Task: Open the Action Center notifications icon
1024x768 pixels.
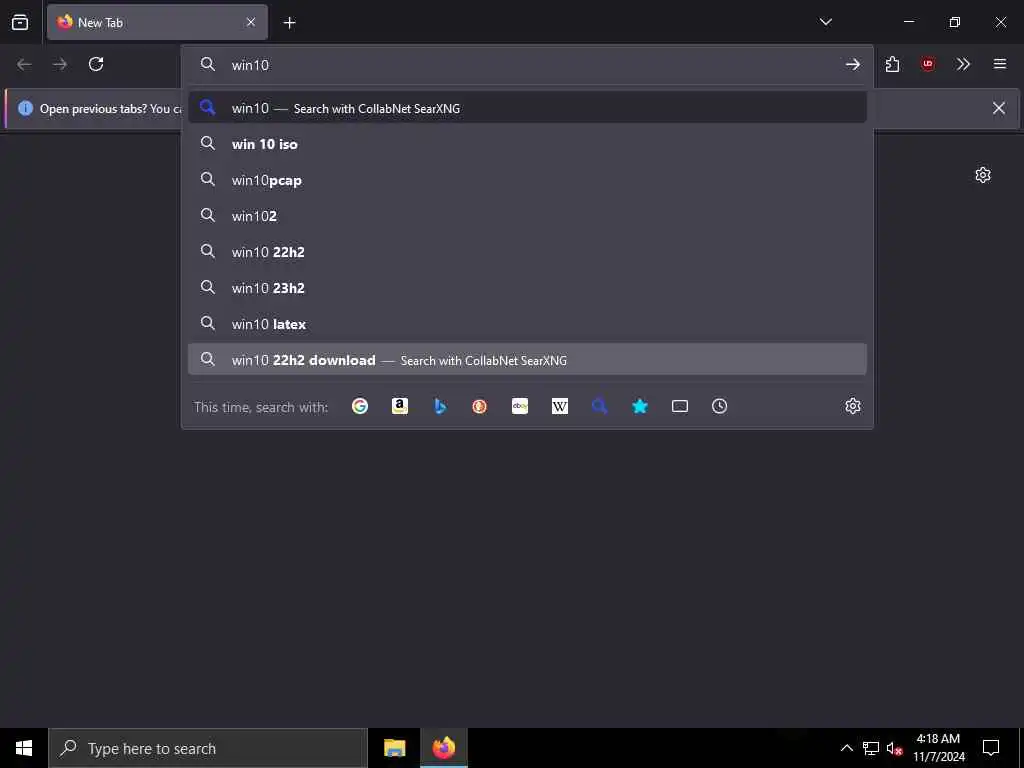Action: (x=991, y=748)
